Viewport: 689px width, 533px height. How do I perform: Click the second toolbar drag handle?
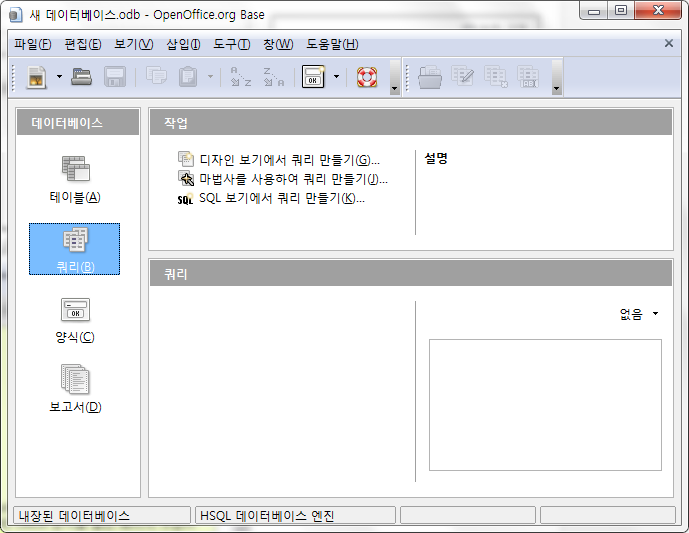tap(407, 77)
